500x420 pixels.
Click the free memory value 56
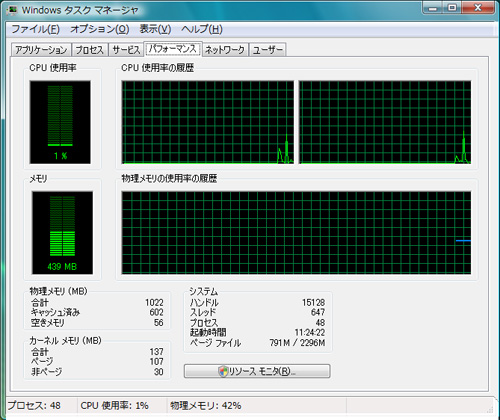[x=159, y=323]
